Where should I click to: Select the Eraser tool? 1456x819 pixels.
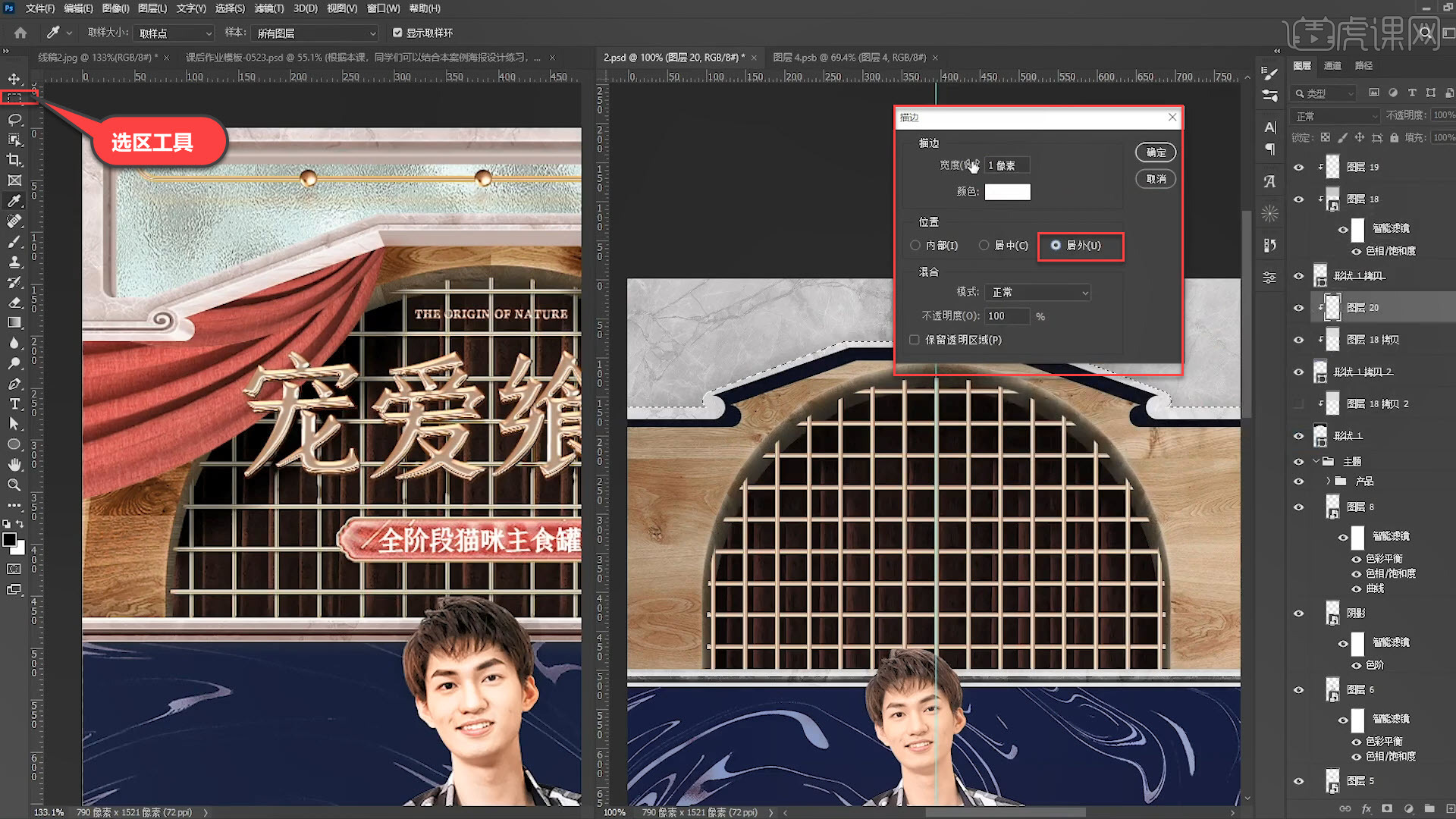click(14, 303)
